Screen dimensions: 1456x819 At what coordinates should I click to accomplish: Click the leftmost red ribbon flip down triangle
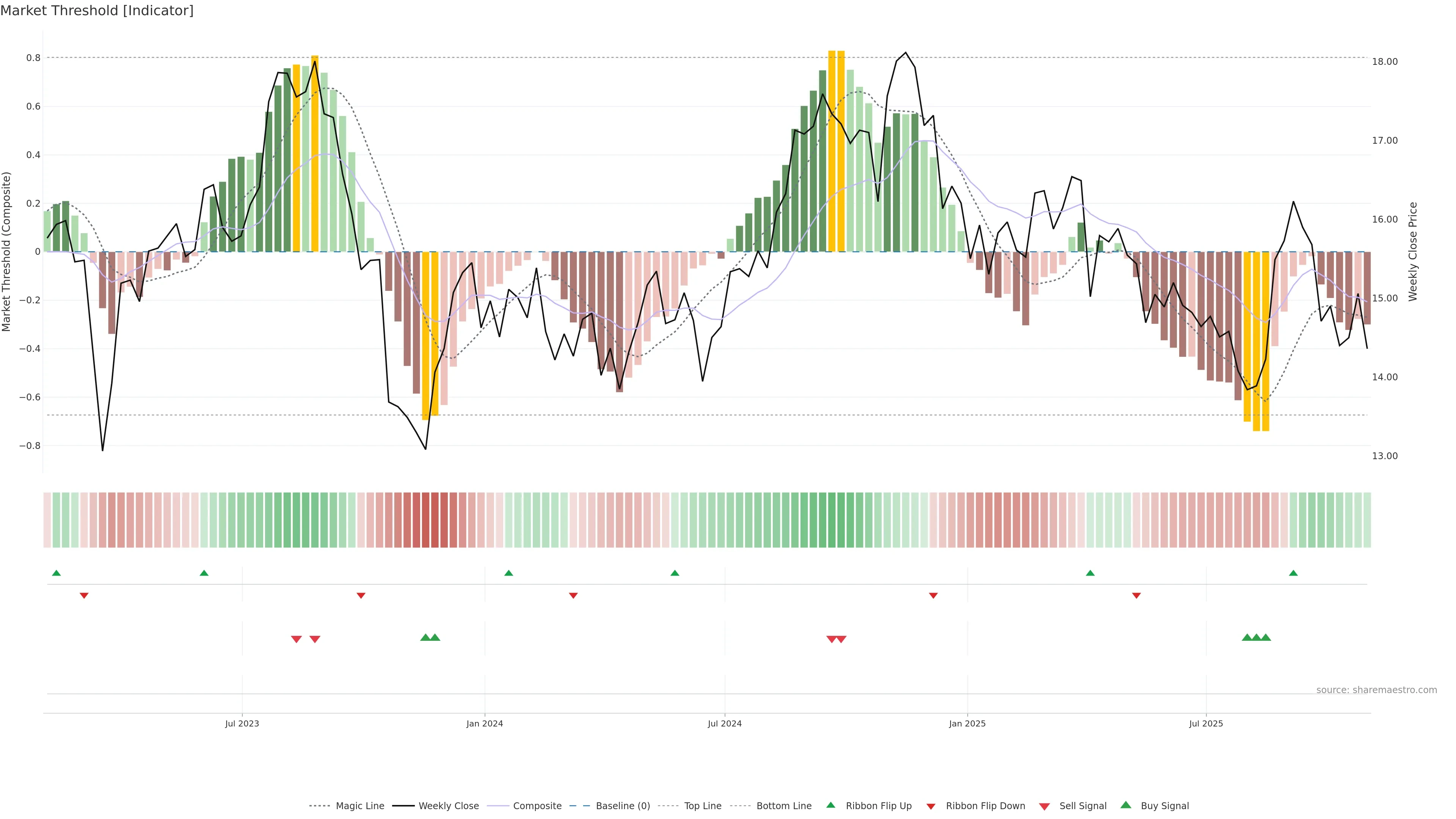tap(84, 595)
